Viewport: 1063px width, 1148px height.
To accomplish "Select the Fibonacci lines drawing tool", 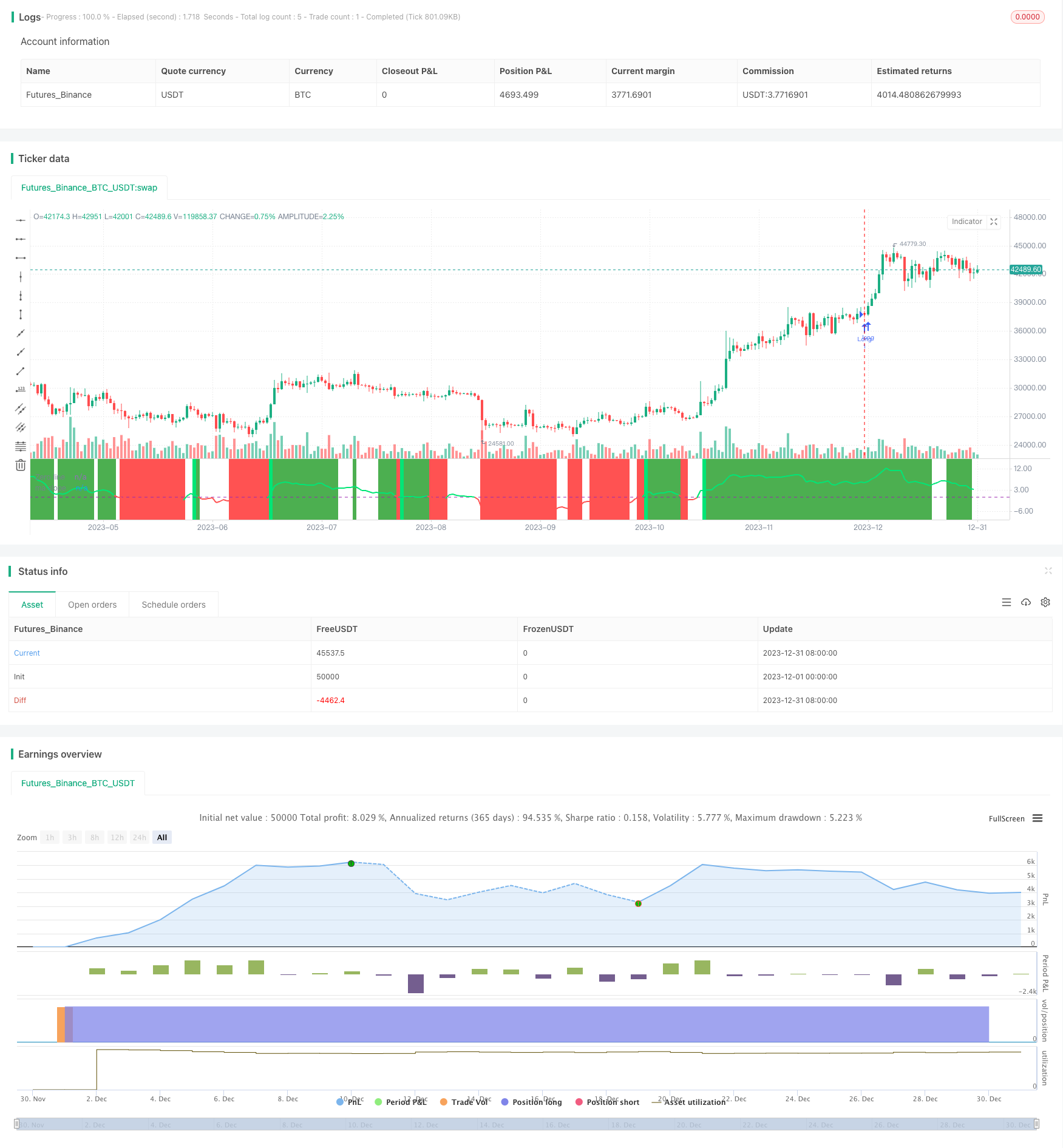I will (21, 446).
